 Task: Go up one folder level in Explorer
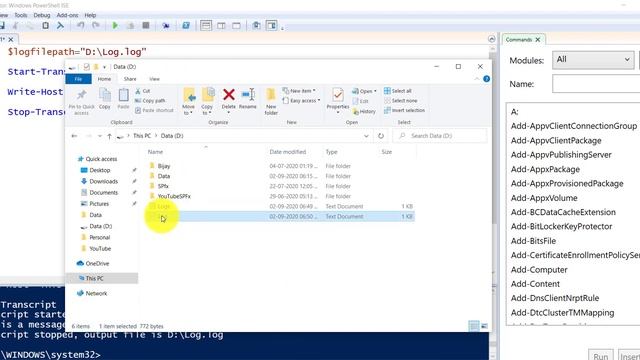point(109,136)
